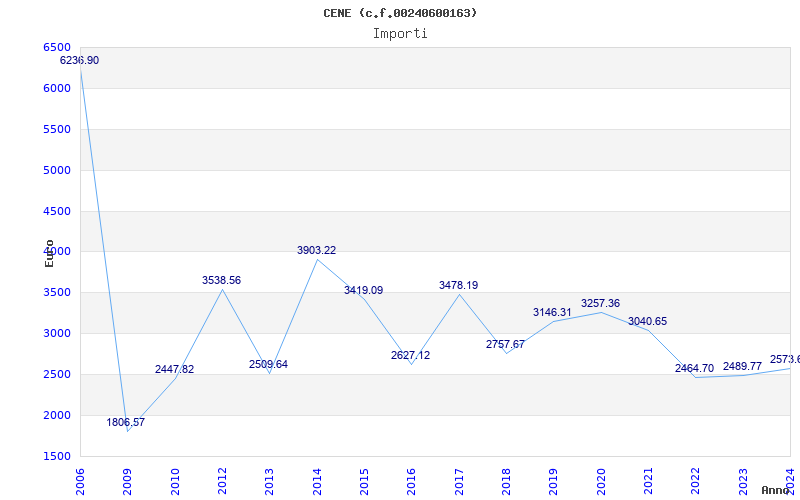Click data label 1806.57
Screen dimensions: 800x500
[126, 422]
